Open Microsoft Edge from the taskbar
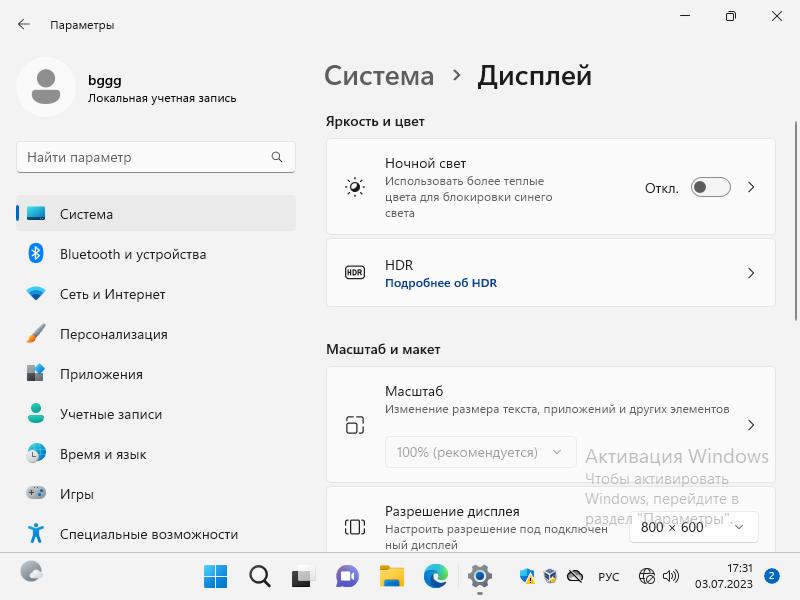 tap(435, 576)
